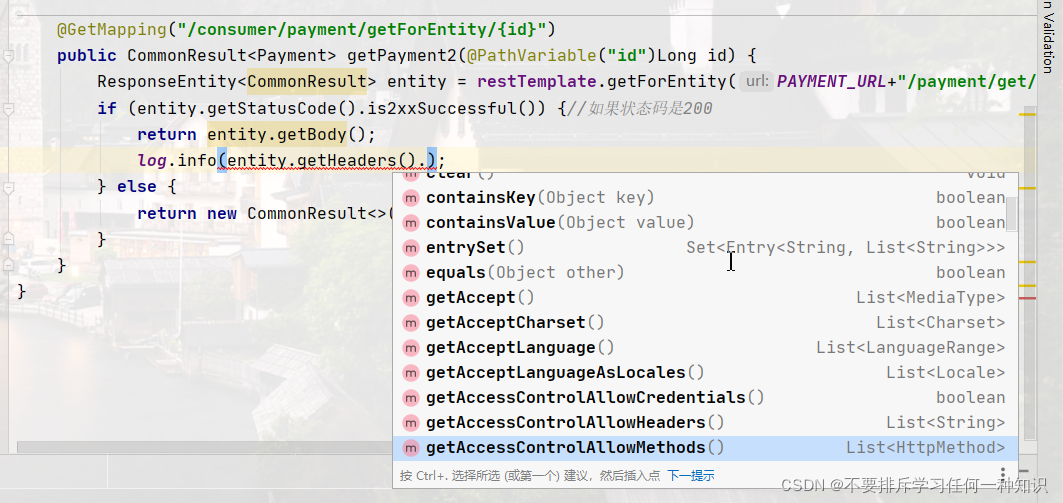Select getAcceptLanguageAsLocales() suggestion
This screenshot has width=1063, height=503.
click(705, 374)
